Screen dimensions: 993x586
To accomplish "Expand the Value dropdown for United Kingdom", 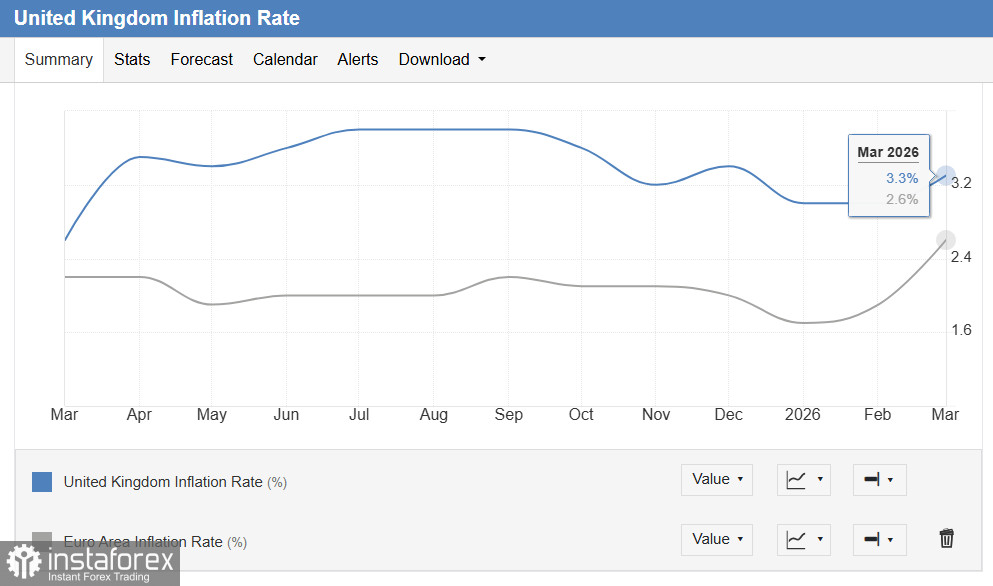I will 717,480.
